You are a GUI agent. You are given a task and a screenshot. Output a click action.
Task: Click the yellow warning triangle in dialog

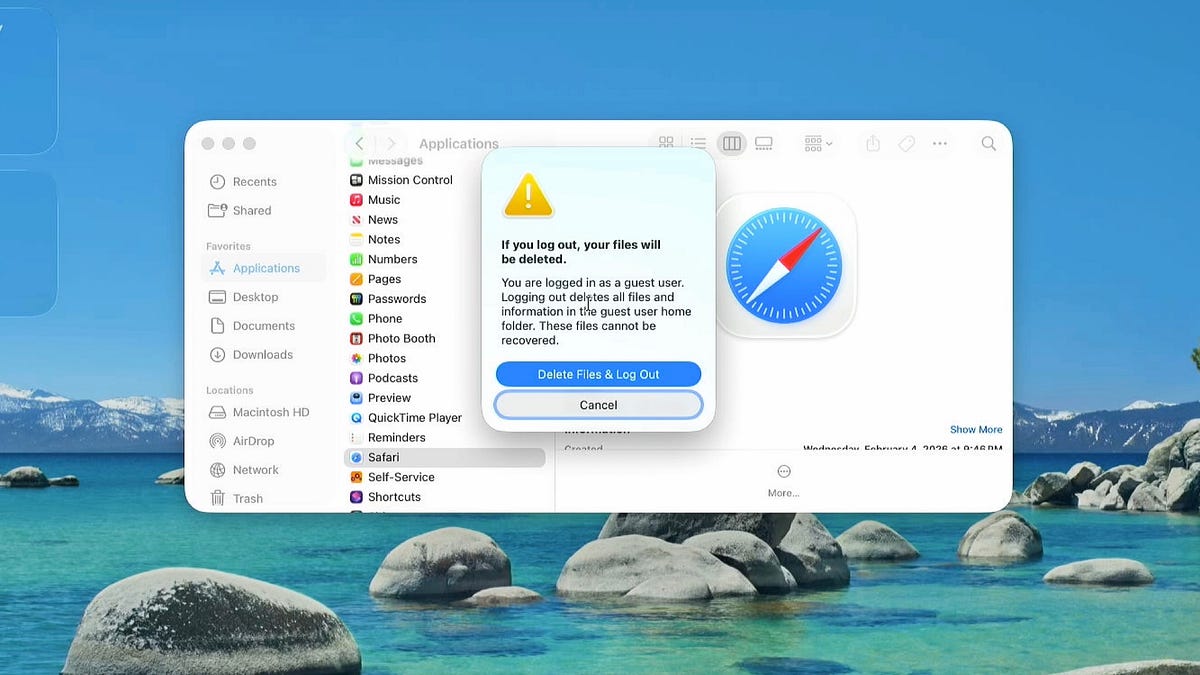[528, 195]
